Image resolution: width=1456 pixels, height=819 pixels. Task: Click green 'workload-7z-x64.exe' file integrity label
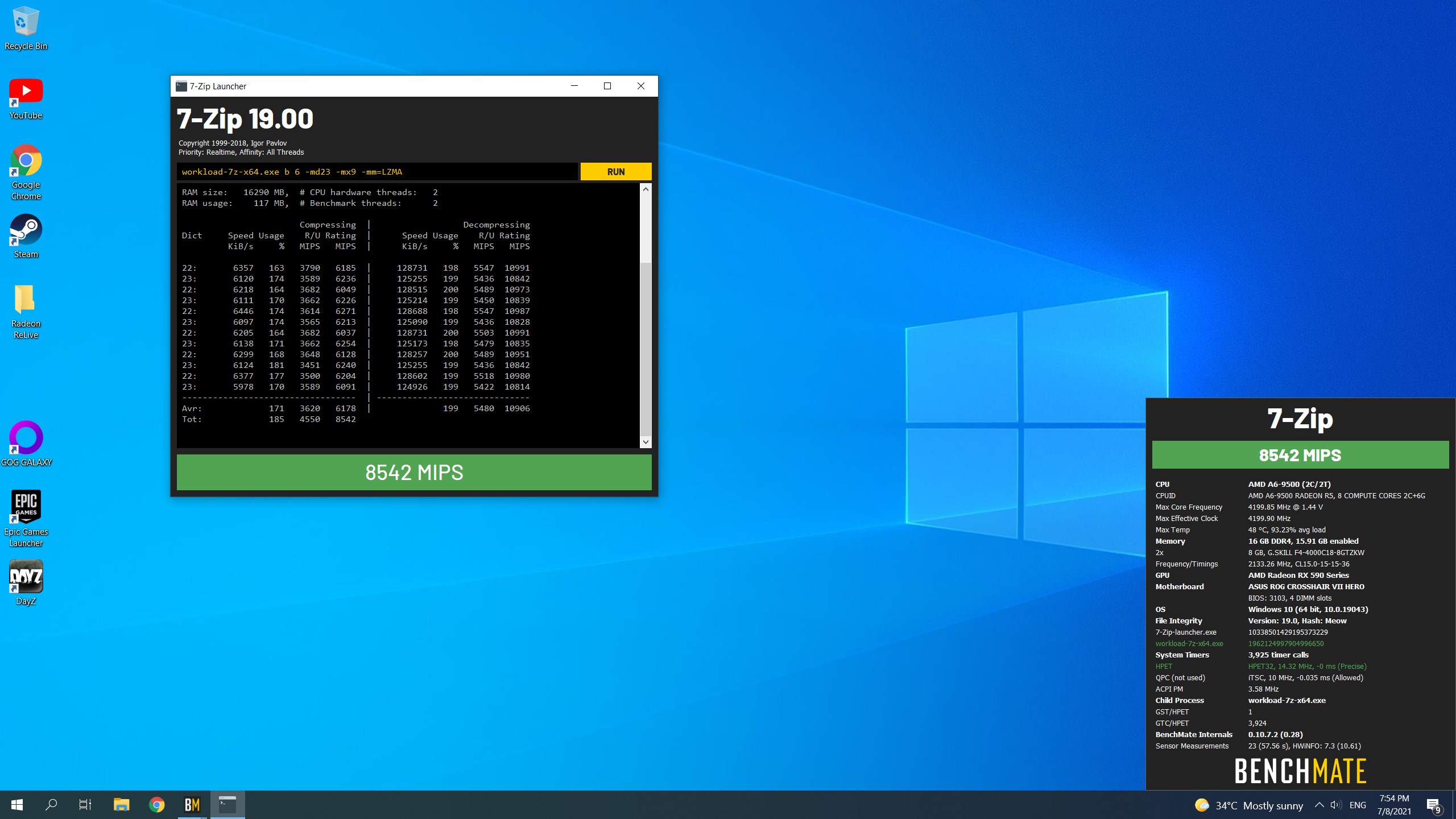(x=1189, y=644)
